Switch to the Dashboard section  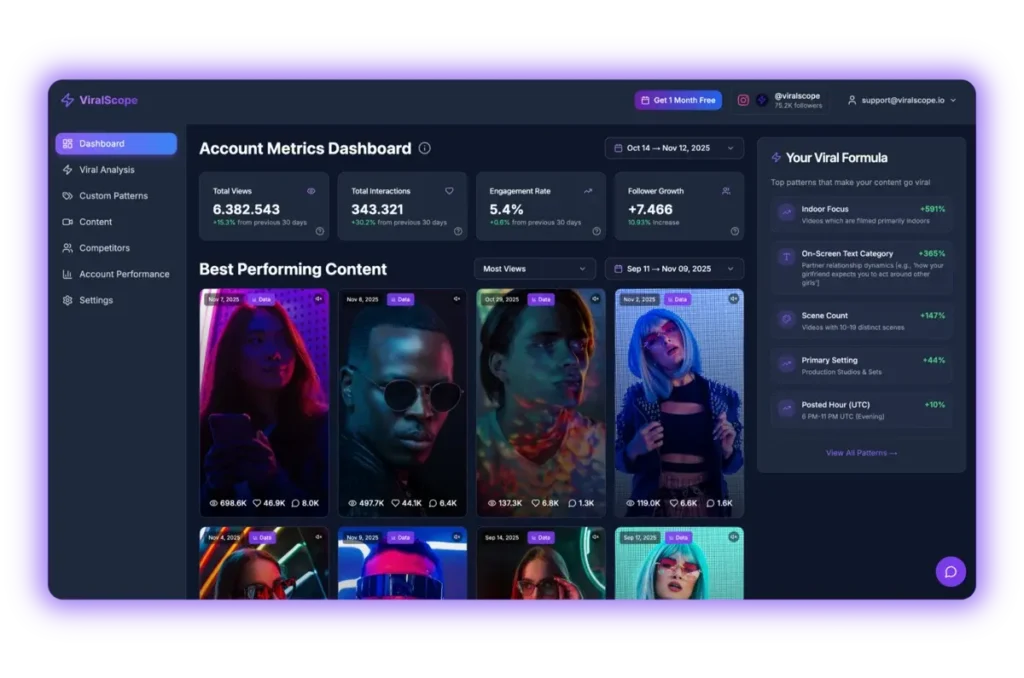(100, 143)
